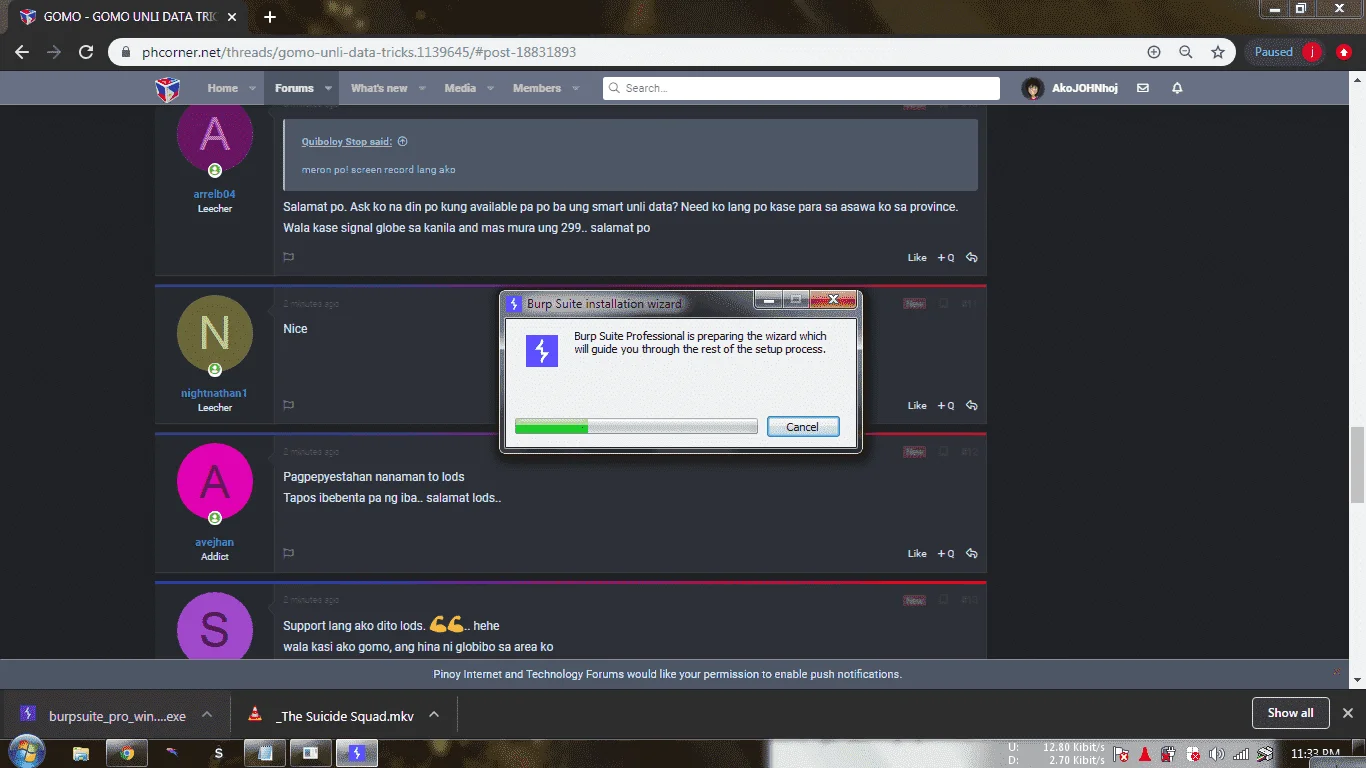Open the Chrome zoom magnifier icon
This screenshot has width=1366, height=768.
(x=1186, y=52)
